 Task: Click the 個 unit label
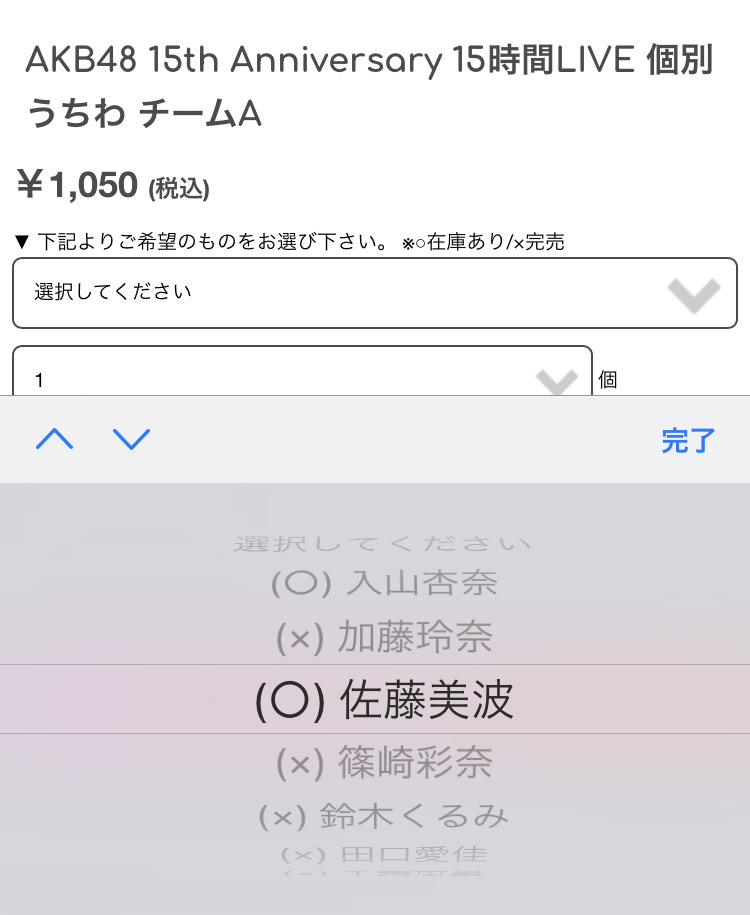(608, 380)
